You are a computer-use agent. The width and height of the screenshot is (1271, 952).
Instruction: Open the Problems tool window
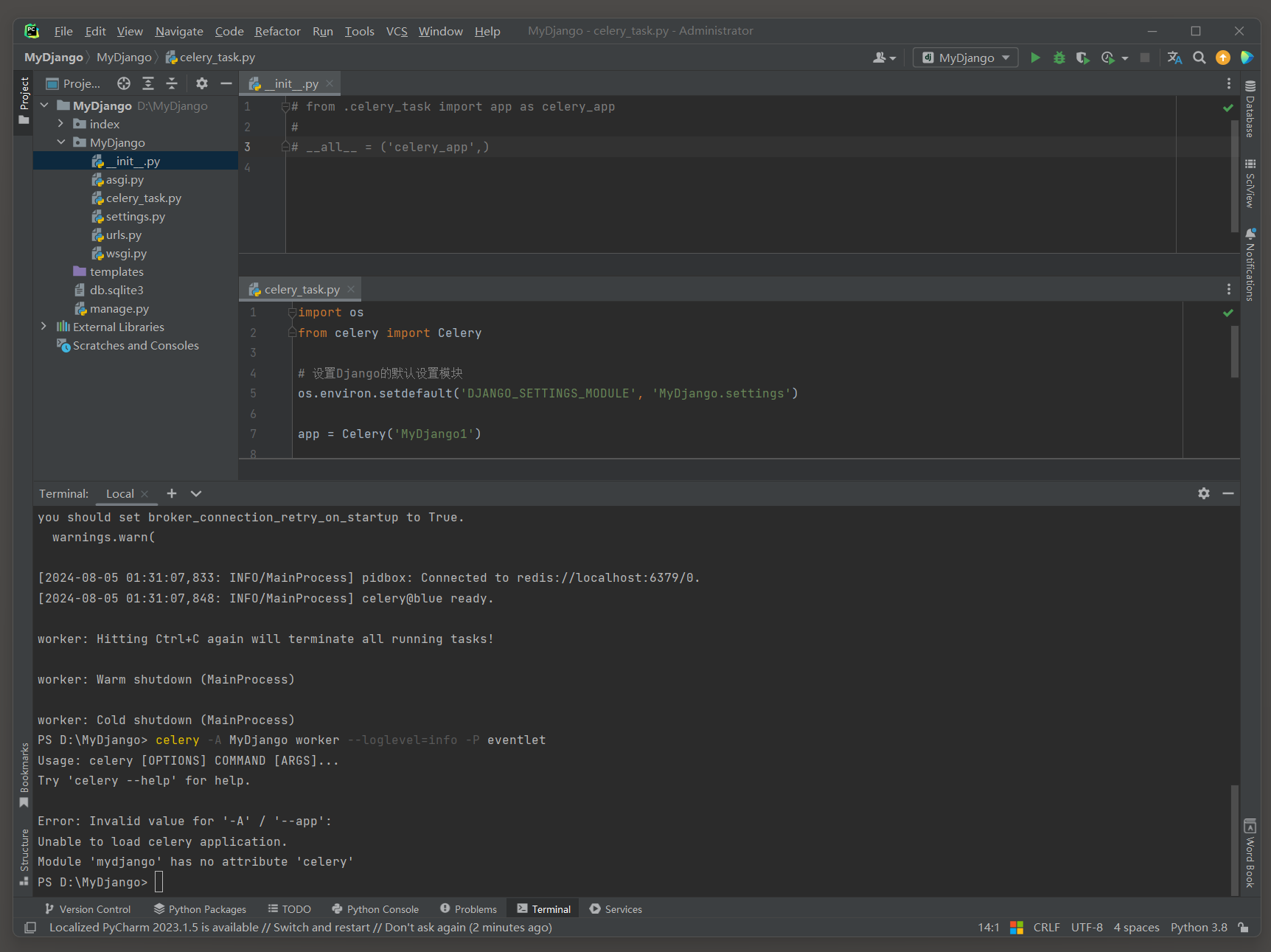(x=468, y=909)
